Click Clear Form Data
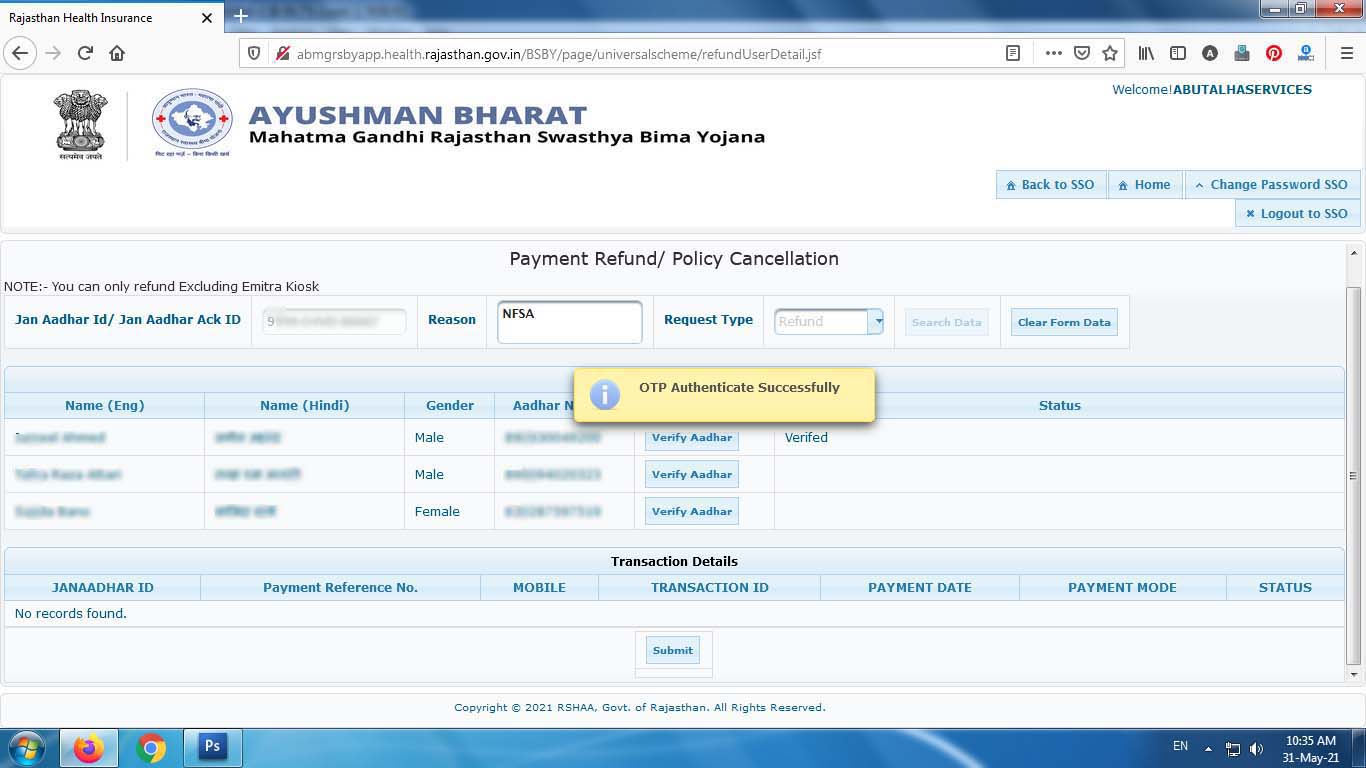The image size is (1366, 768). (1064, 322)
